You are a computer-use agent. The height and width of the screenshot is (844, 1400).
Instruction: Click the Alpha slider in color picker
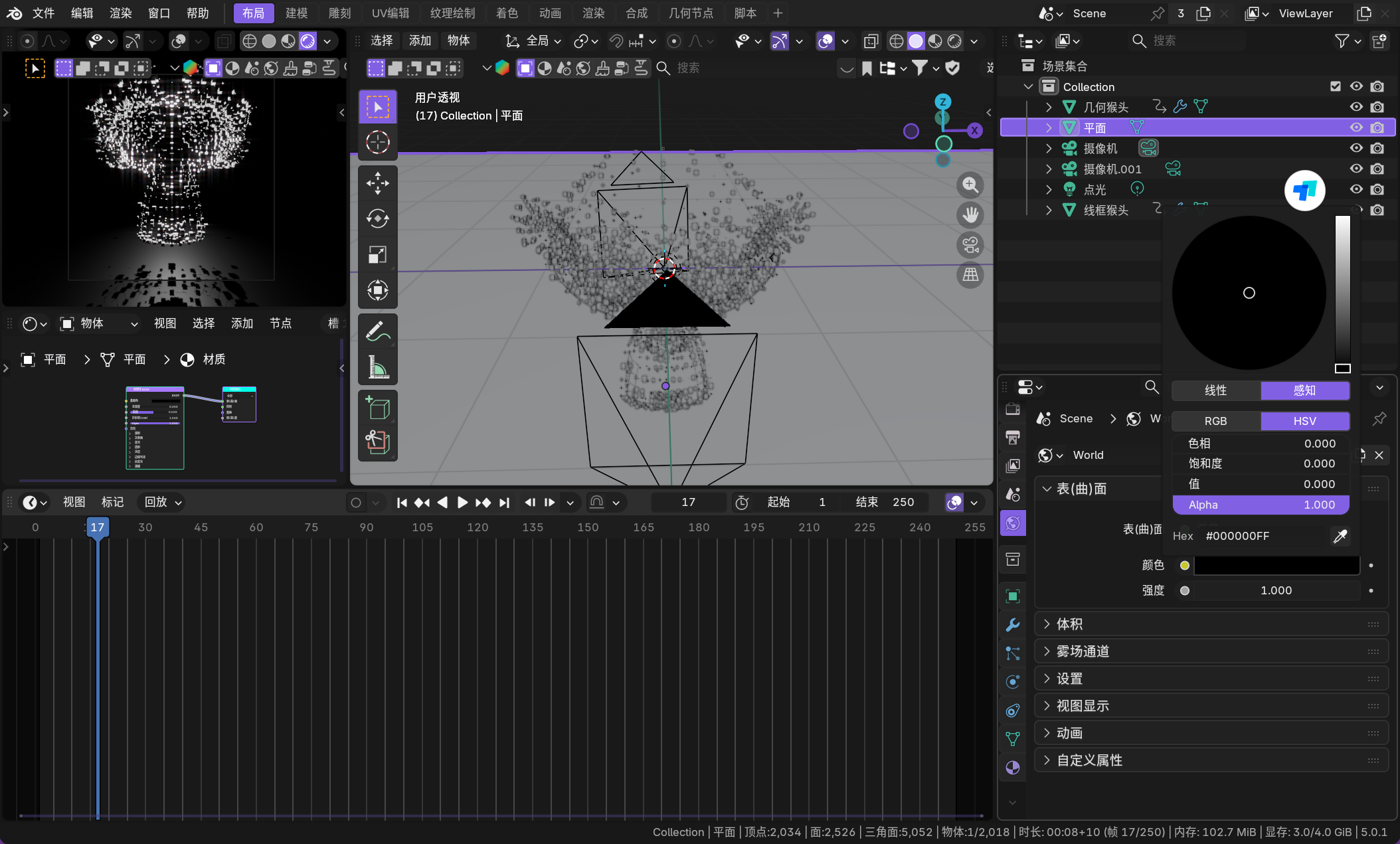(x=1261, y=505)
